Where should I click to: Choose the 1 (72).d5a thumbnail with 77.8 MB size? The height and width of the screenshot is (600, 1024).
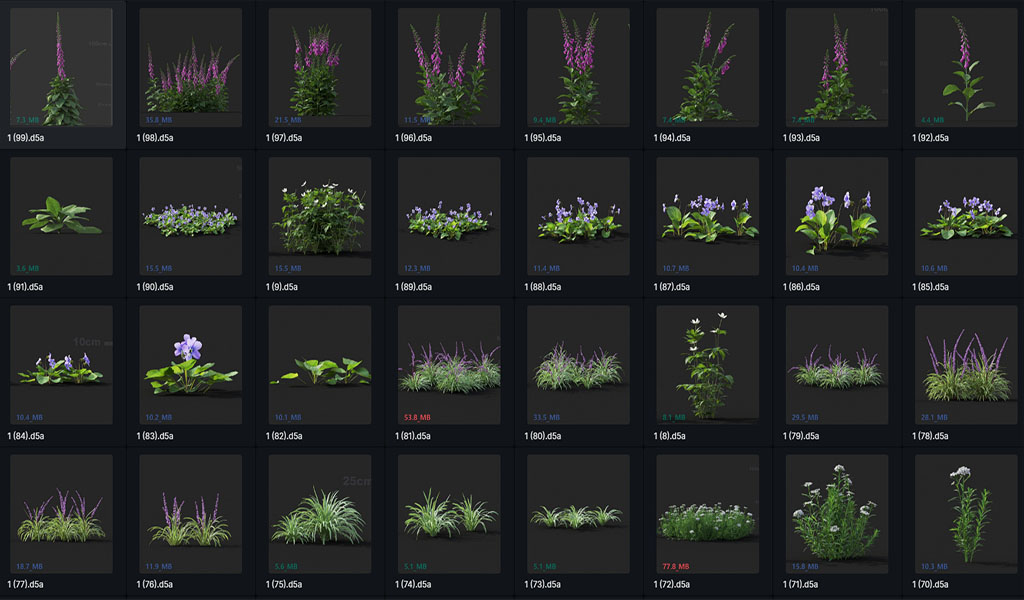(x=707, y=514)
